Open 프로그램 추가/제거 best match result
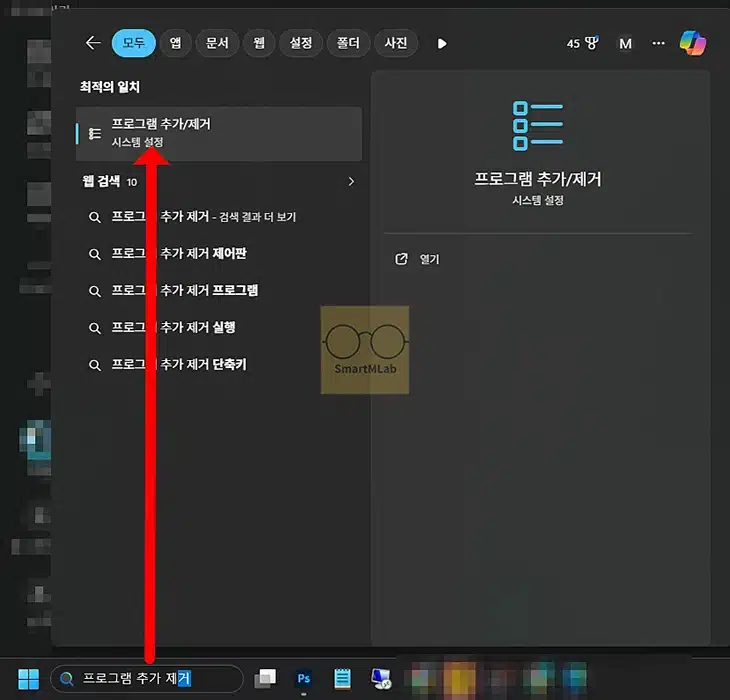Screen dimensions: 730x700 click(219, 134)
